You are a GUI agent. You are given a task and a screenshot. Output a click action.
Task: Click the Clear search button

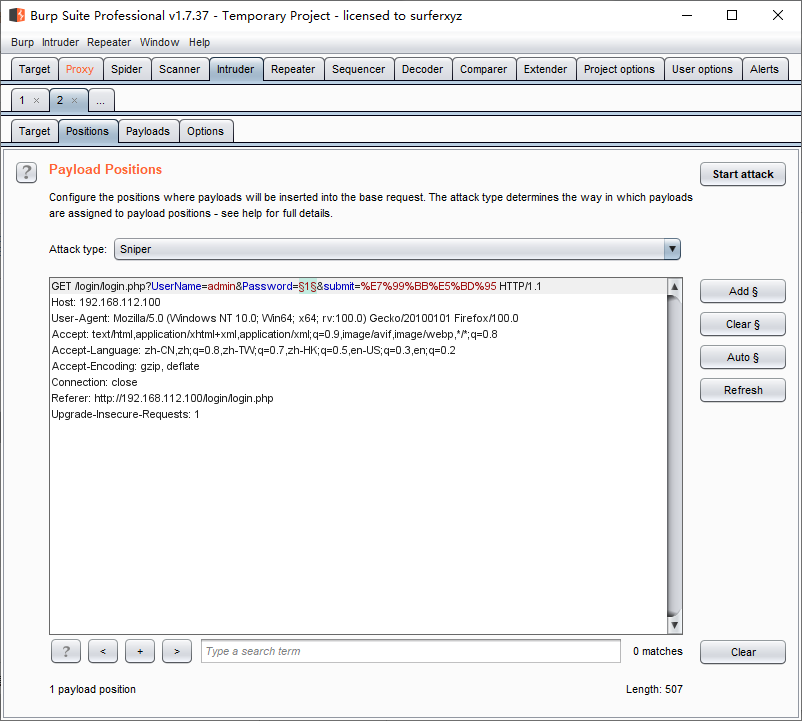coord(743,652)
